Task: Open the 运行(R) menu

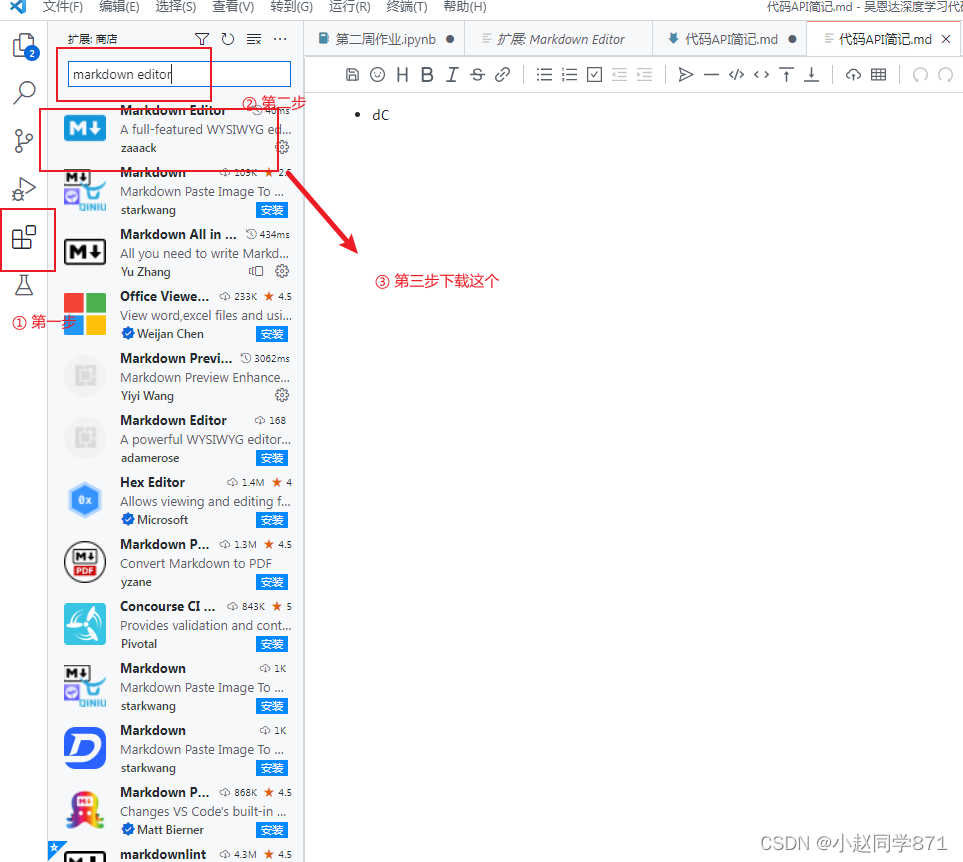Action: click(x=349, y=7)
